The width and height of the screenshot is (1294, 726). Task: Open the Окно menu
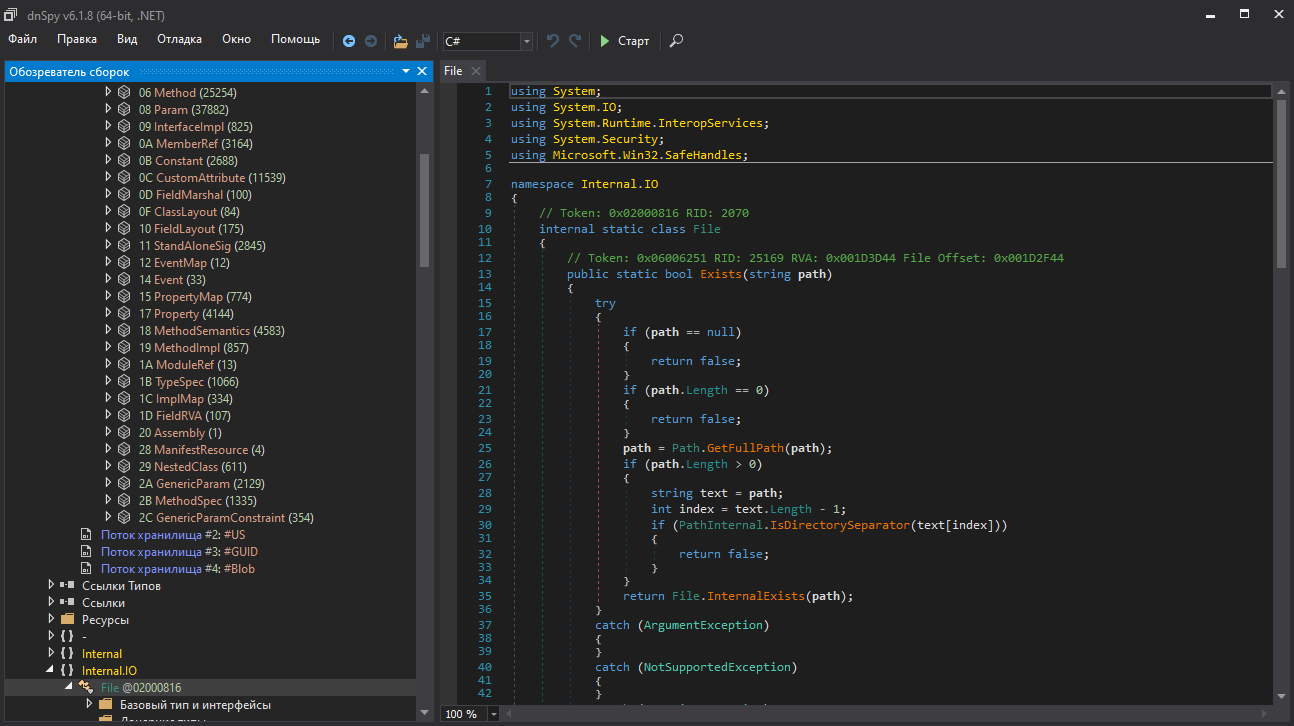coord(237,39)
